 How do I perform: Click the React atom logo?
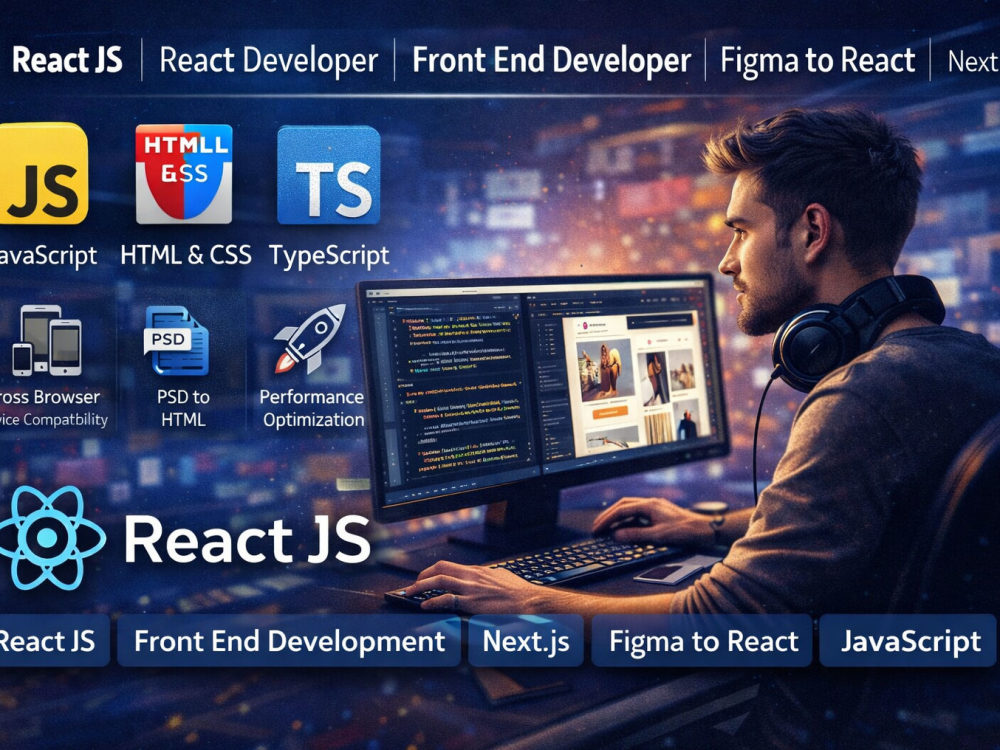(51, 538)
